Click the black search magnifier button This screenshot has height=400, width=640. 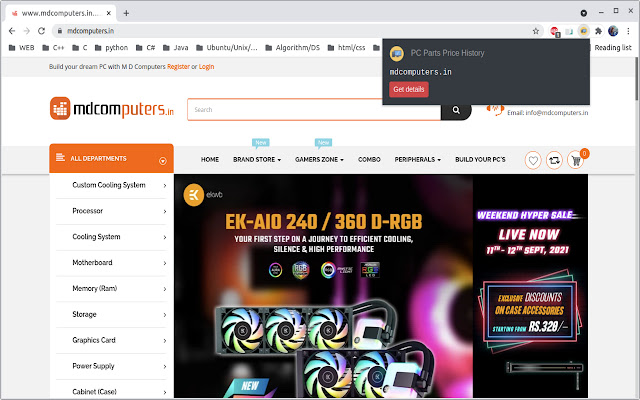(x=456, y=109)
